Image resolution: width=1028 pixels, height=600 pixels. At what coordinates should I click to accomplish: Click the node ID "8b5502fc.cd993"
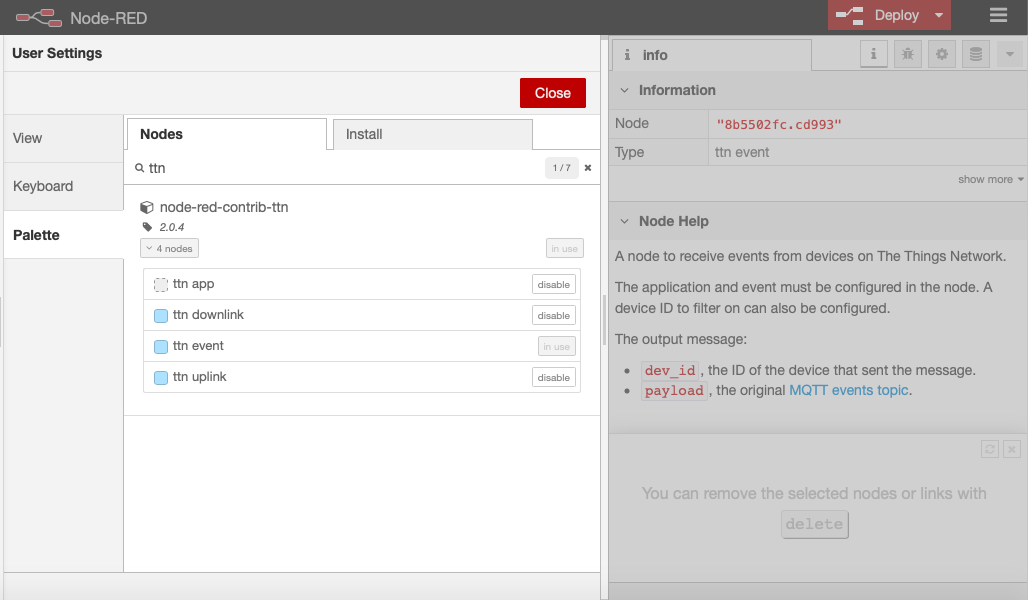coord(778,125)
